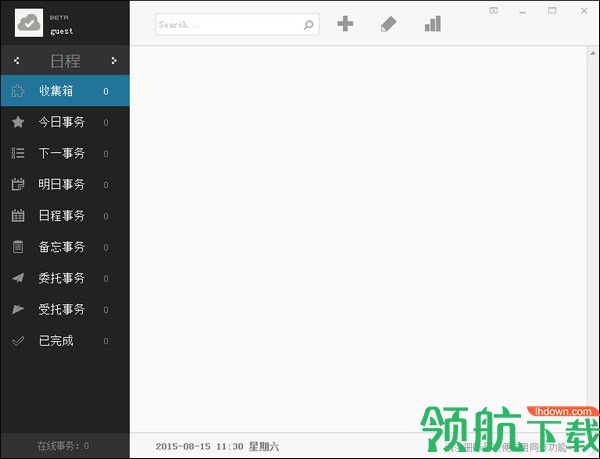Click the 明日事务 calendar-check icon
600x459 pixels.
pos(18,184)
